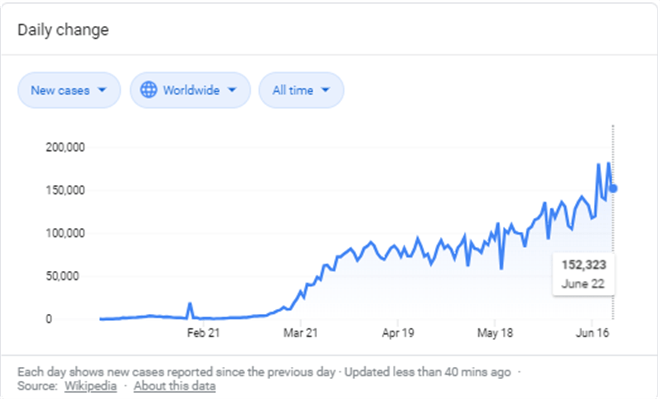The width and height of the screenshot is (660, 399).
Task: Open the Wikipedia source link
Action: coord(90,386)
